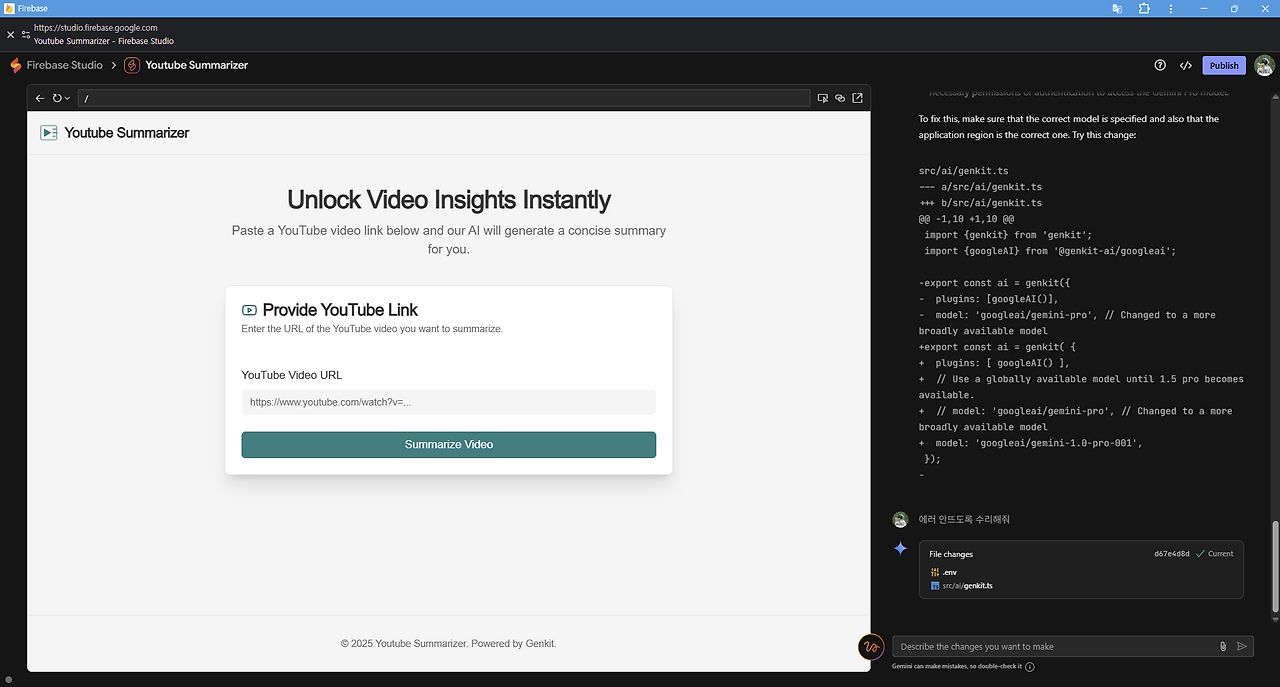
Task: Open the Gemini mistakes info icon
Action: [x=1030, y=666]
